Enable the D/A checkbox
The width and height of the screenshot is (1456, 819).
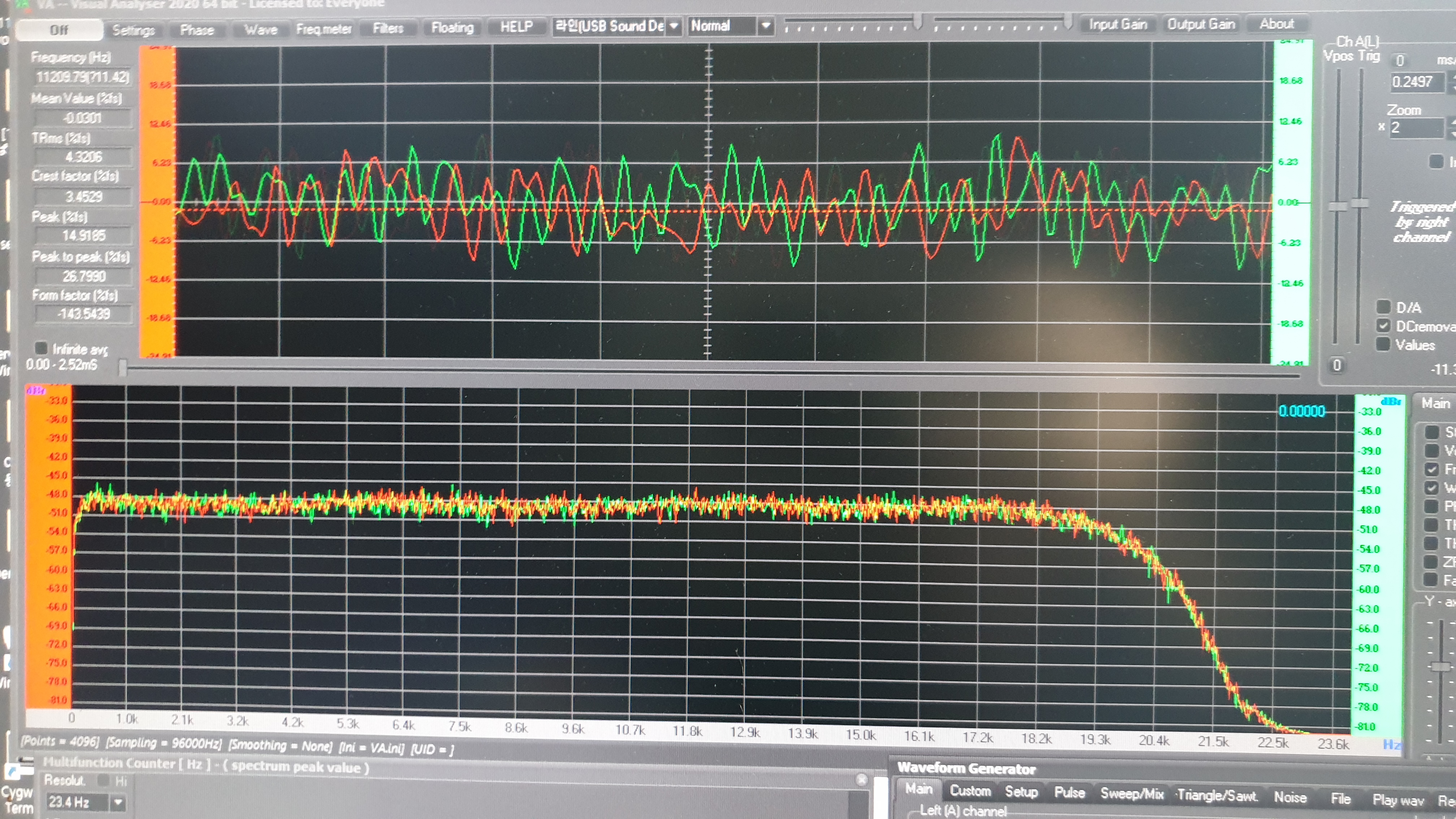point(1383,307)
